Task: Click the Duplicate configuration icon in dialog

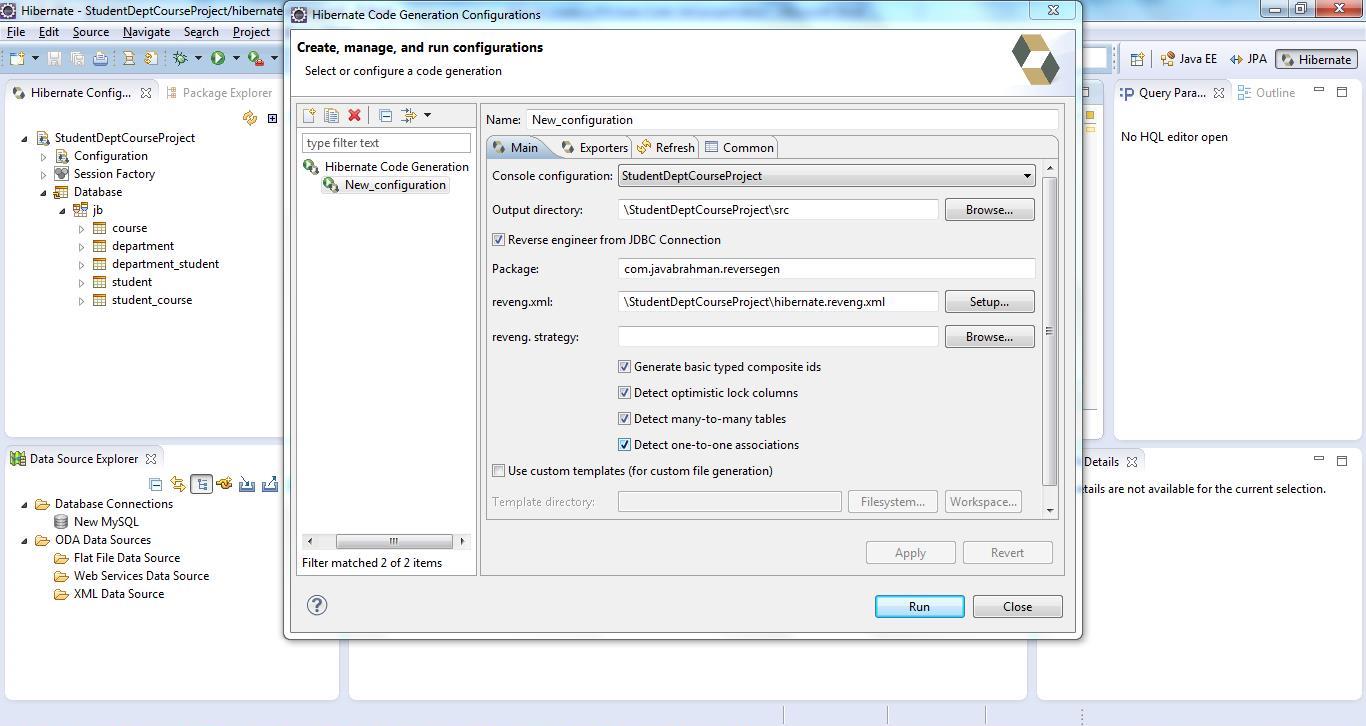Action: (331, 115)
